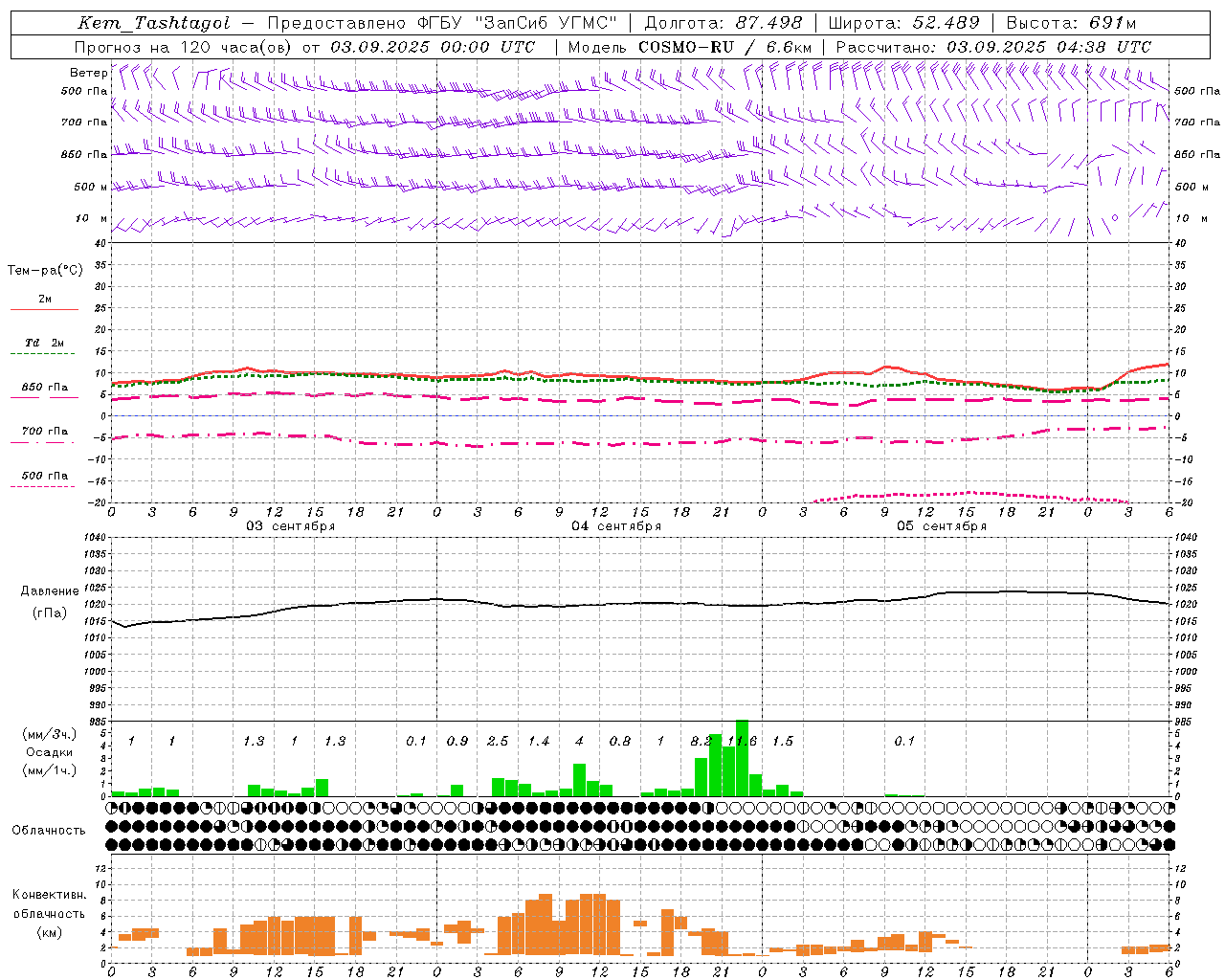Click the 2м temperature legend entry

click(45, 299)
